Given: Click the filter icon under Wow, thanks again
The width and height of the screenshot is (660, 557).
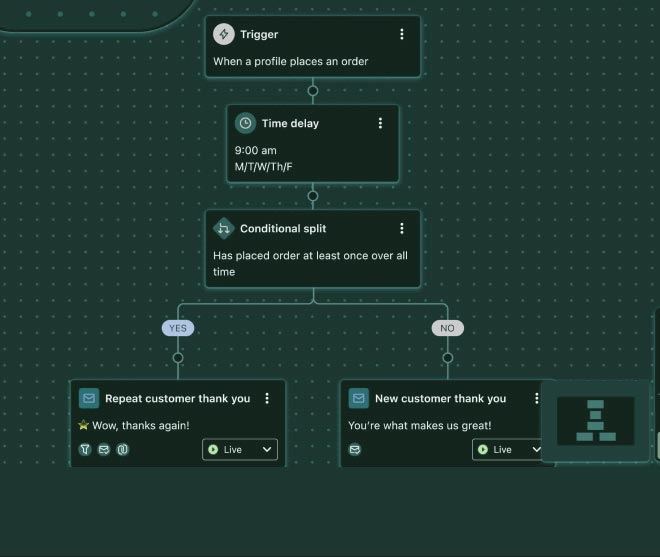Looking at the screenshot, I should [85, 450].
